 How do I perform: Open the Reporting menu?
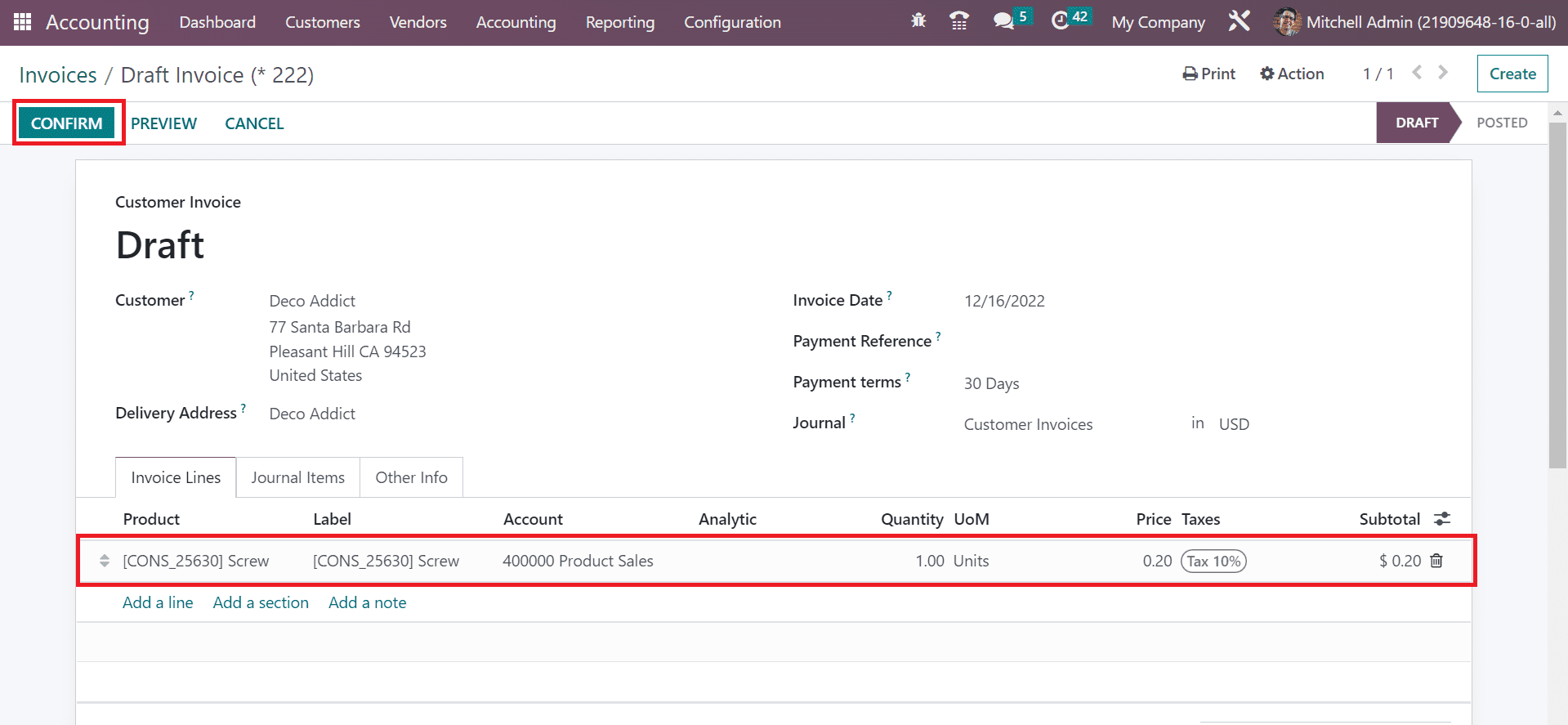tap(620, 22)
